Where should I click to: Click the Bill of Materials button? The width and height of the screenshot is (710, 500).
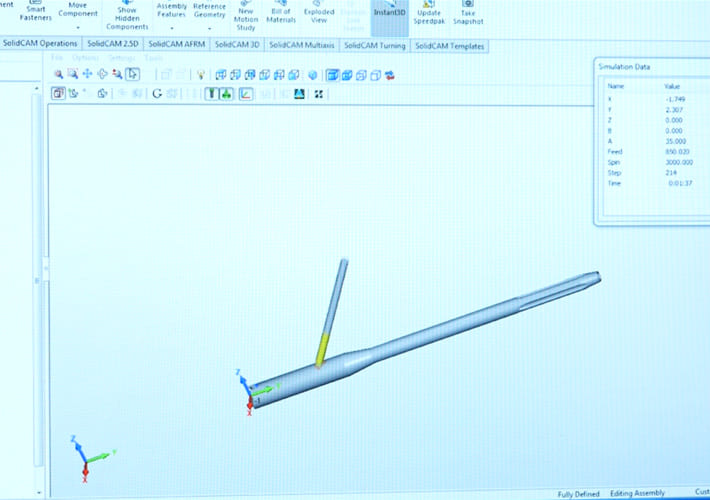pos(281,14)
